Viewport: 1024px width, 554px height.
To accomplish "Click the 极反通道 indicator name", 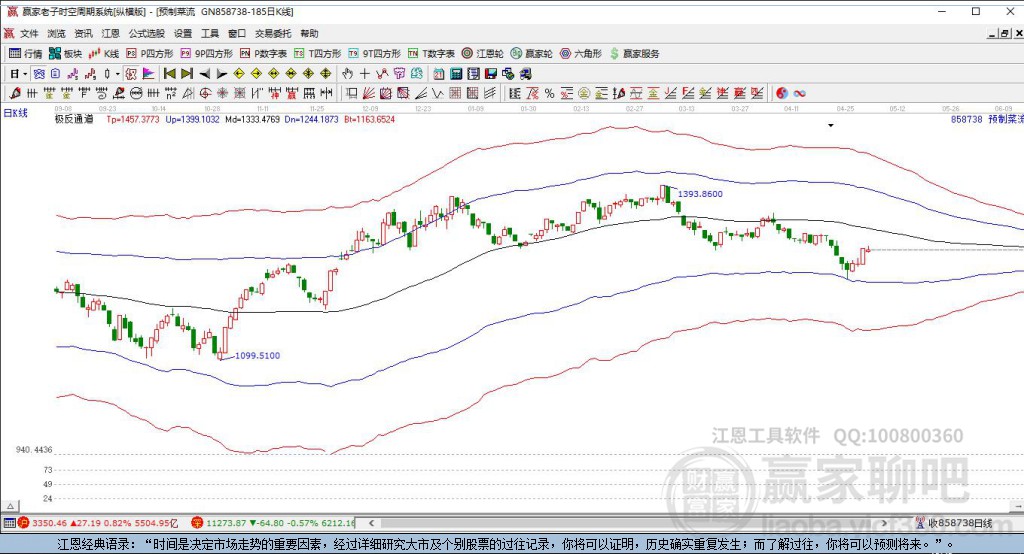I will [x=74, y=119].
